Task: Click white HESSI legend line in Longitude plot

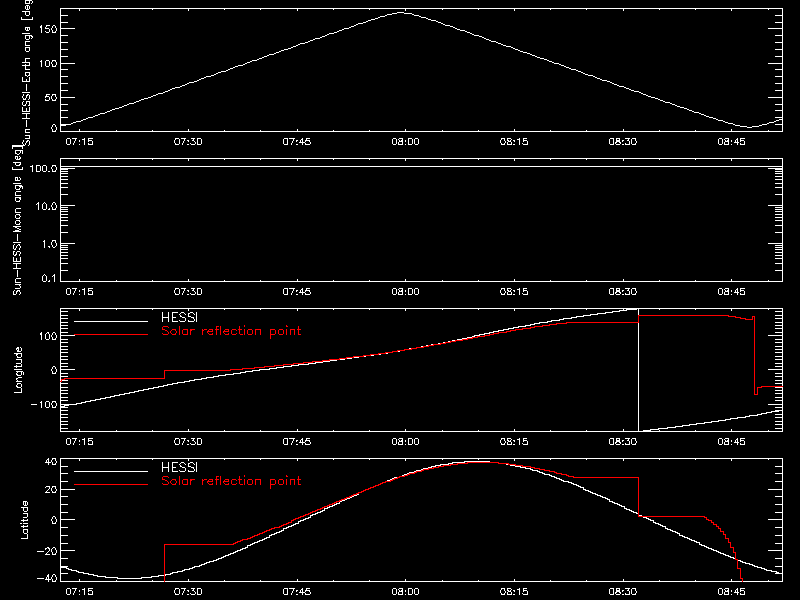Action: [111, 321]
